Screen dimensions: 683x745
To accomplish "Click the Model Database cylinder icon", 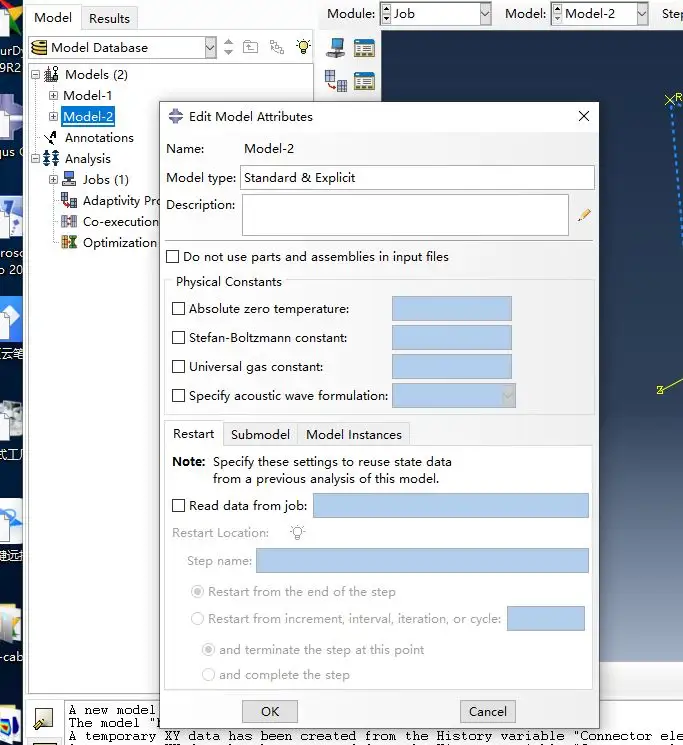I will tap(39, 48).
